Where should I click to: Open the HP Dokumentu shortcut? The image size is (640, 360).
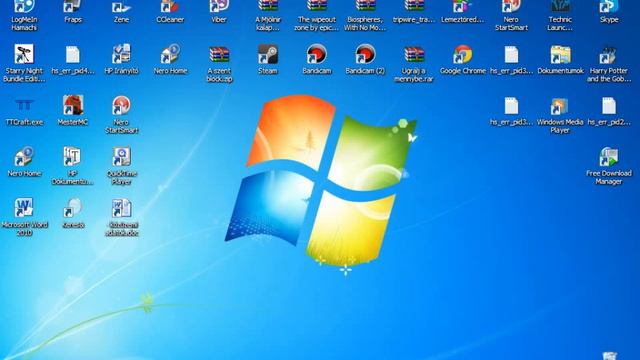point(73,166)
